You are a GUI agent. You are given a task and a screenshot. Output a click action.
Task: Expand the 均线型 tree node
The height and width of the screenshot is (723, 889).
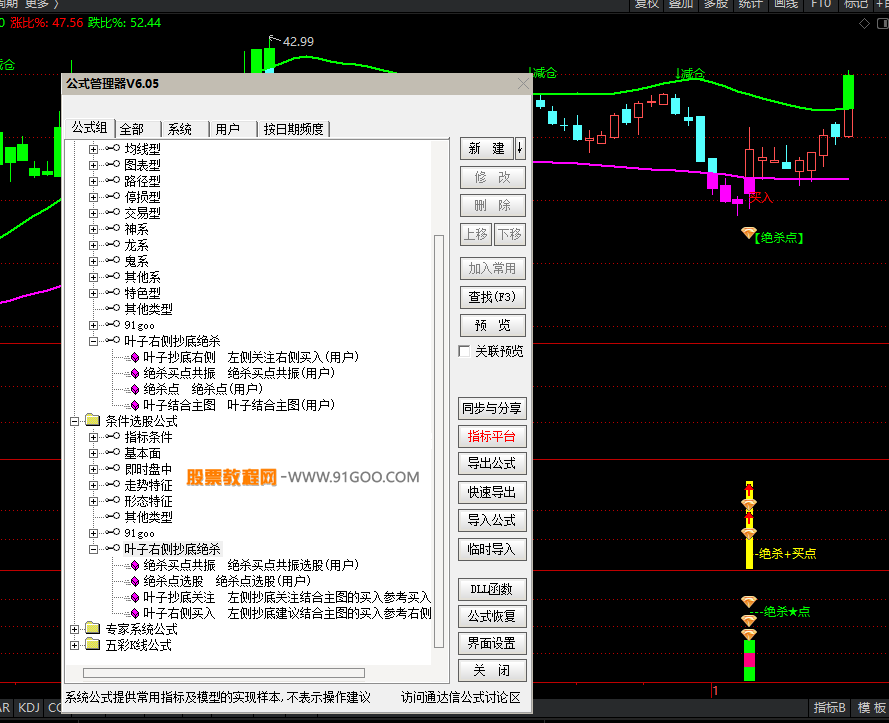[94, 149]
